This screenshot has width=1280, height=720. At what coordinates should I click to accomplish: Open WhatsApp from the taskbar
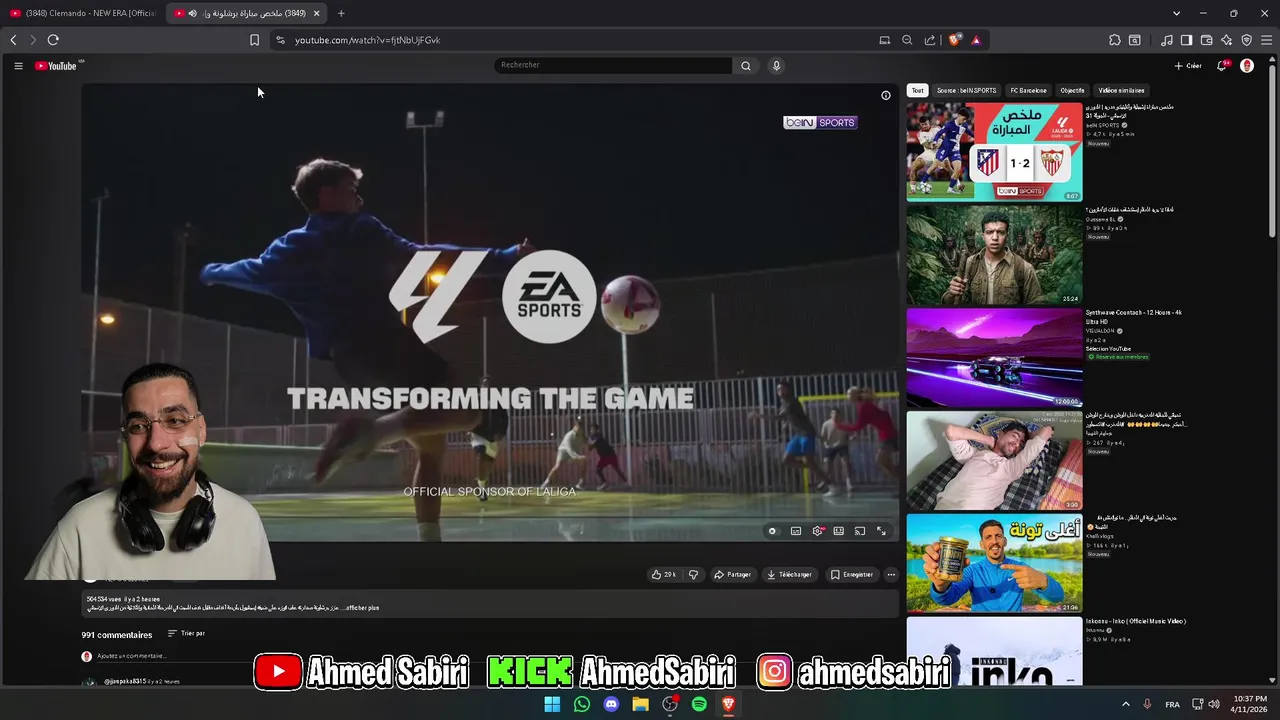point(582,704)
